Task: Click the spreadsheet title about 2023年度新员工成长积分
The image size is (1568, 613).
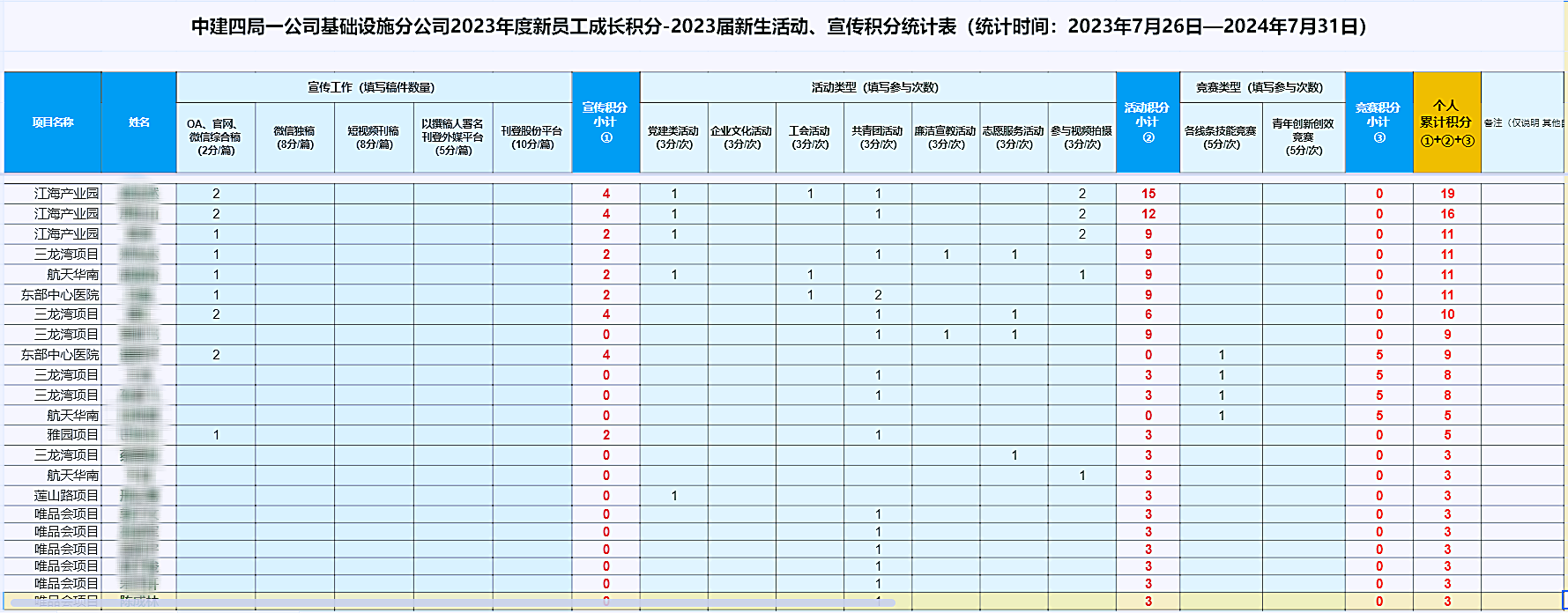Action: coord(779,26)
